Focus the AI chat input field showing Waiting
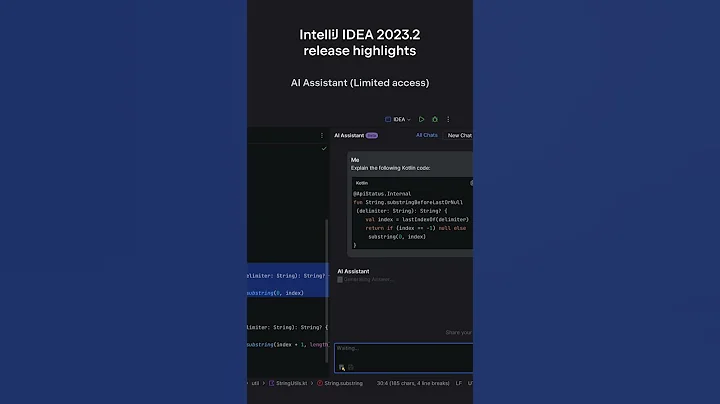This screenshot has width=720, height=404. pyautogui.click(x=404, y=358)
